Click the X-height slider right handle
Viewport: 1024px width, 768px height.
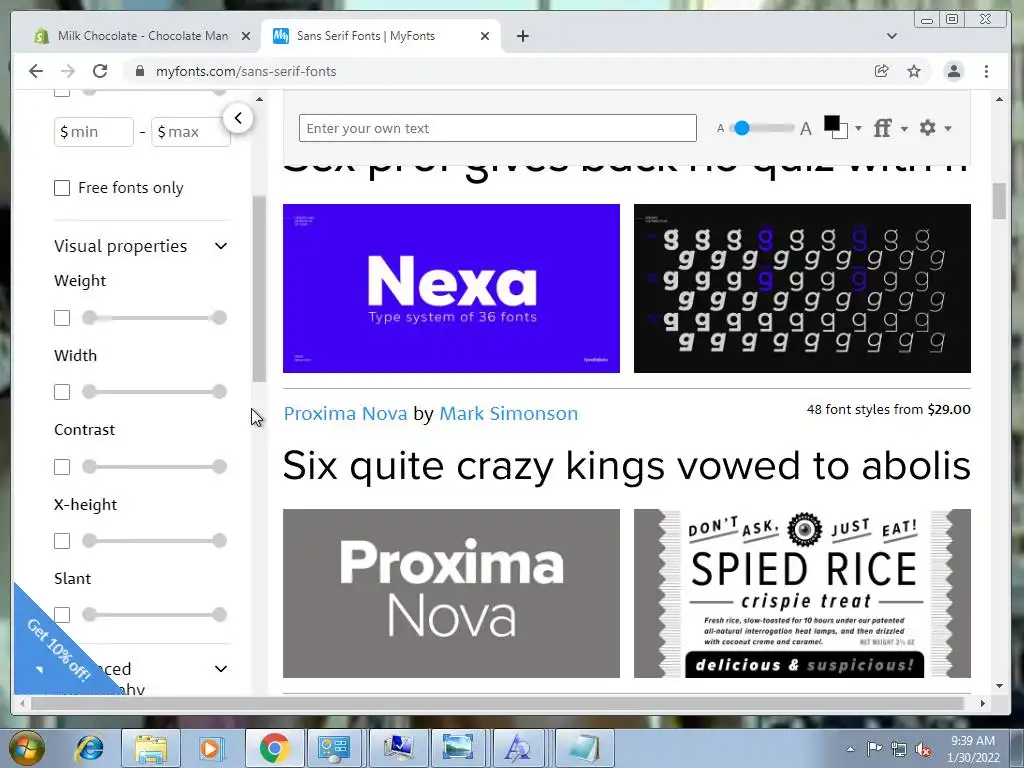click(219, 541)
